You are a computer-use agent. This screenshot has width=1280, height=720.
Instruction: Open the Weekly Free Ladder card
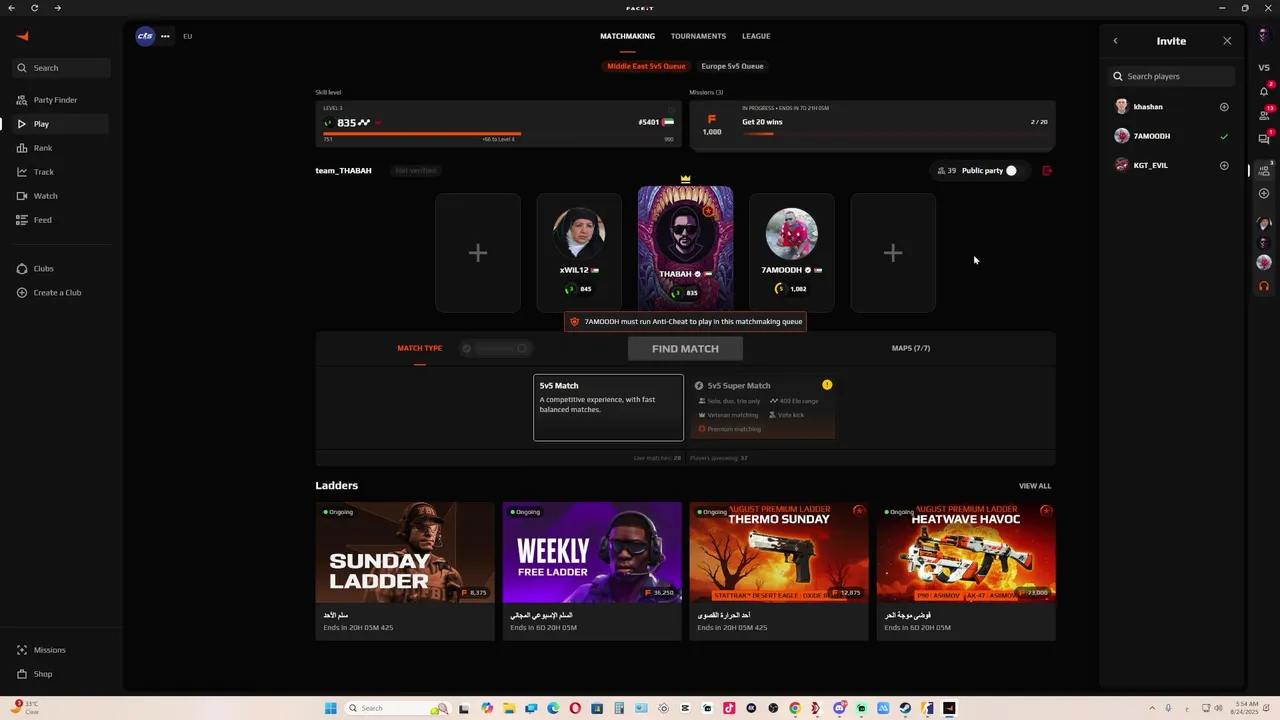(592, 571)
